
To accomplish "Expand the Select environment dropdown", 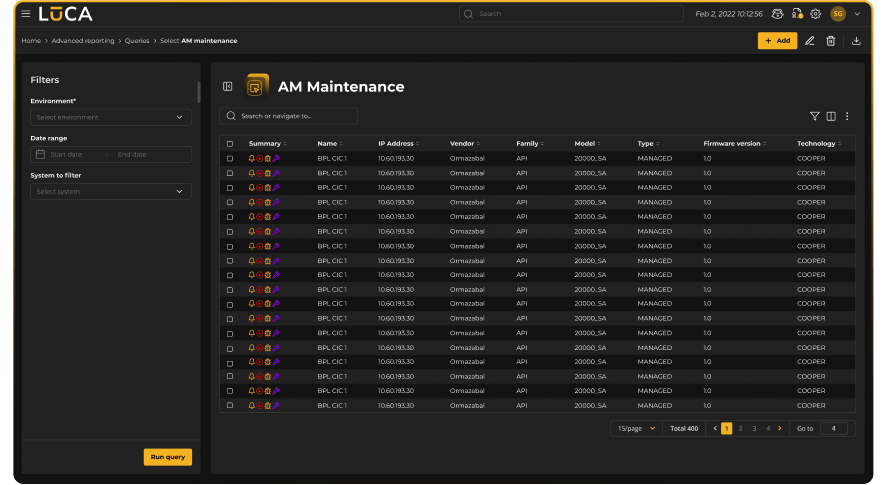I will pos(111,117).
